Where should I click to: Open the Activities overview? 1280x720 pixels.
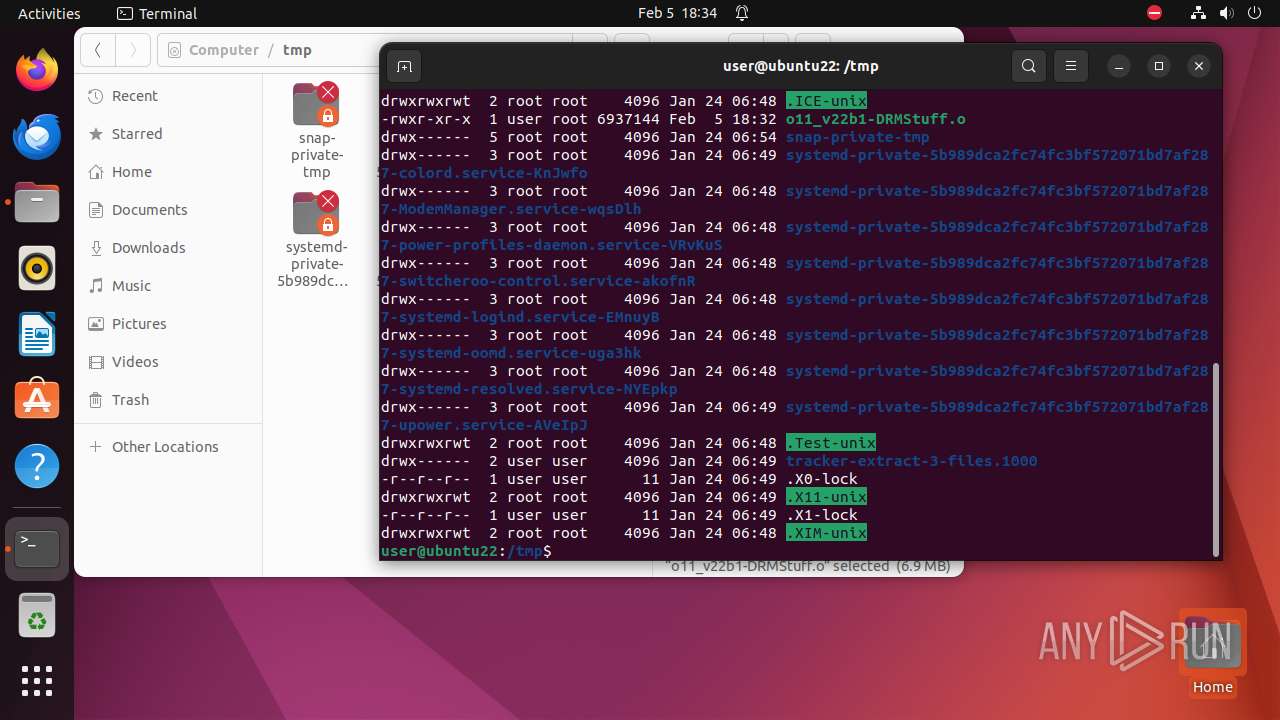[x=49, y=13]
